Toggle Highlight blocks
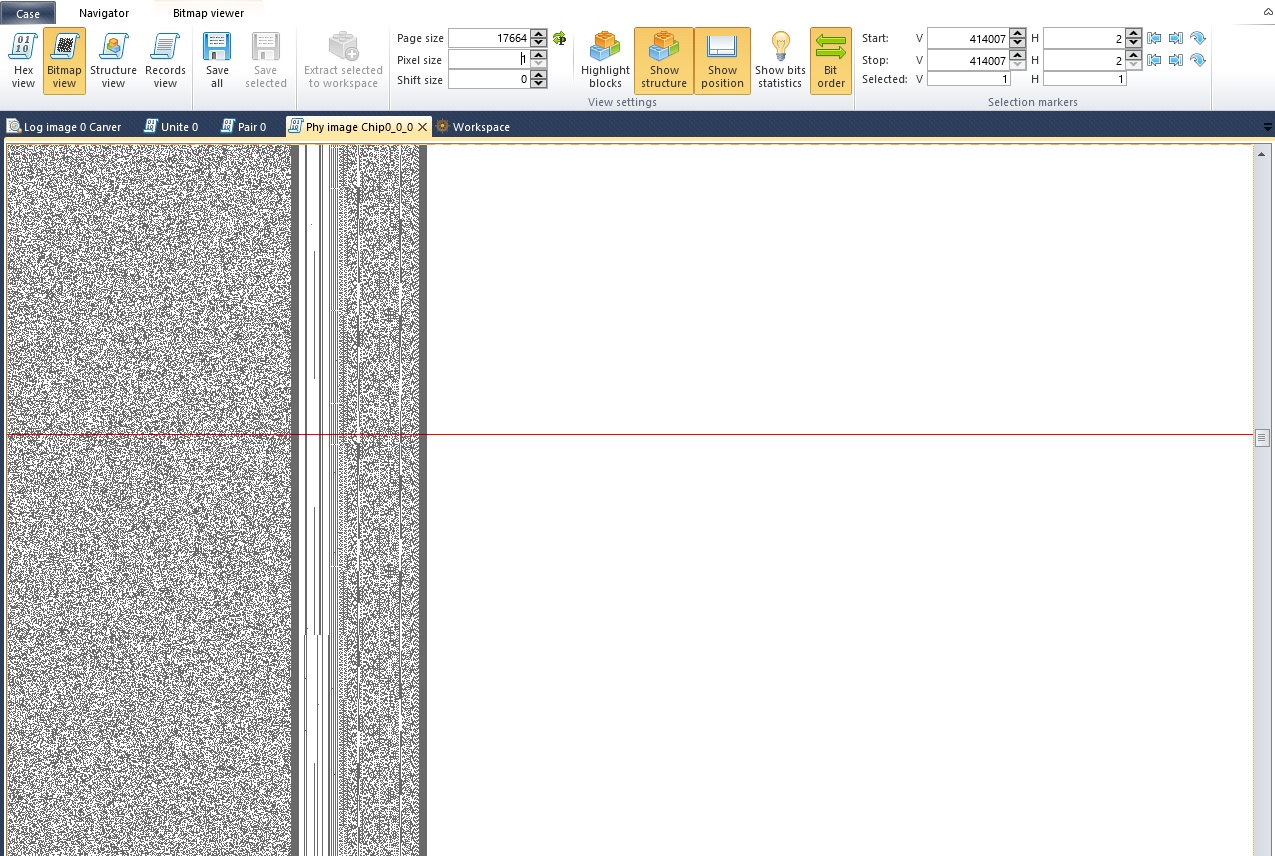The image size is (1275, 856). 605,60
